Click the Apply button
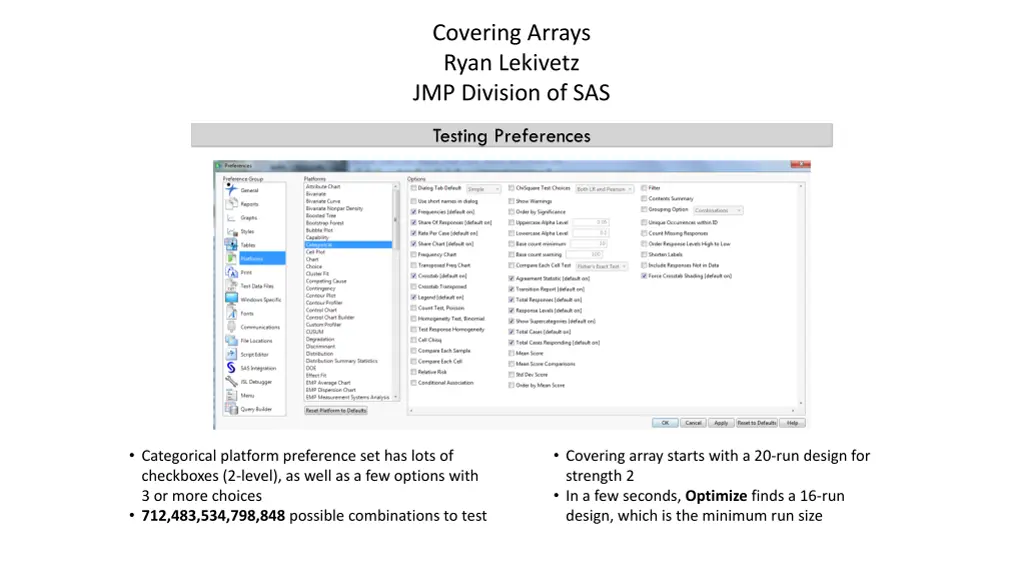Viewport: 1024px width, 576px height. tap(721, 423)
